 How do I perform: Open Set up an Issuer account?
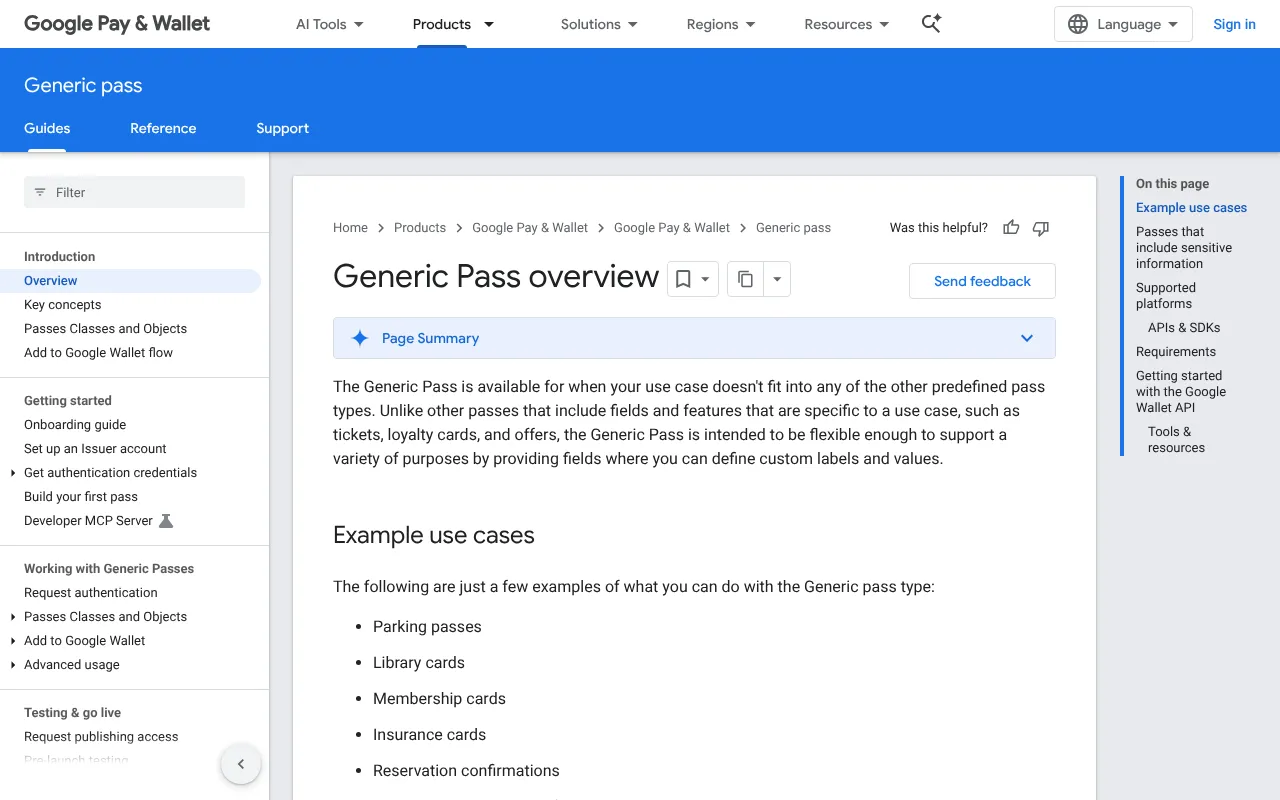pyautogui.click(x=95, y=449)
